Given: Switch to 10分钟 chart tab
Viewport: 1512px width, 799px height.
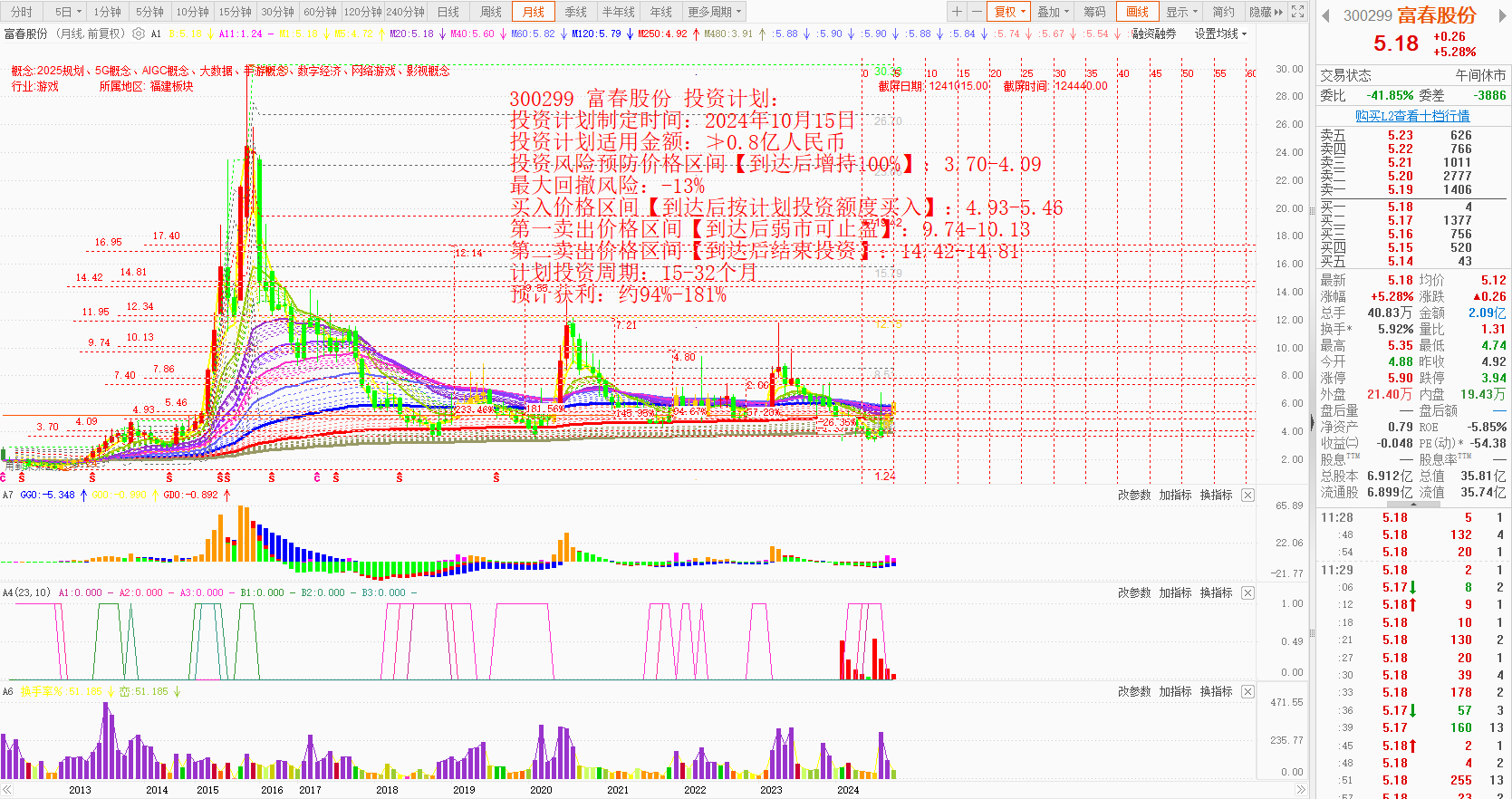Looking at the screenshot, I should (192, 12).
